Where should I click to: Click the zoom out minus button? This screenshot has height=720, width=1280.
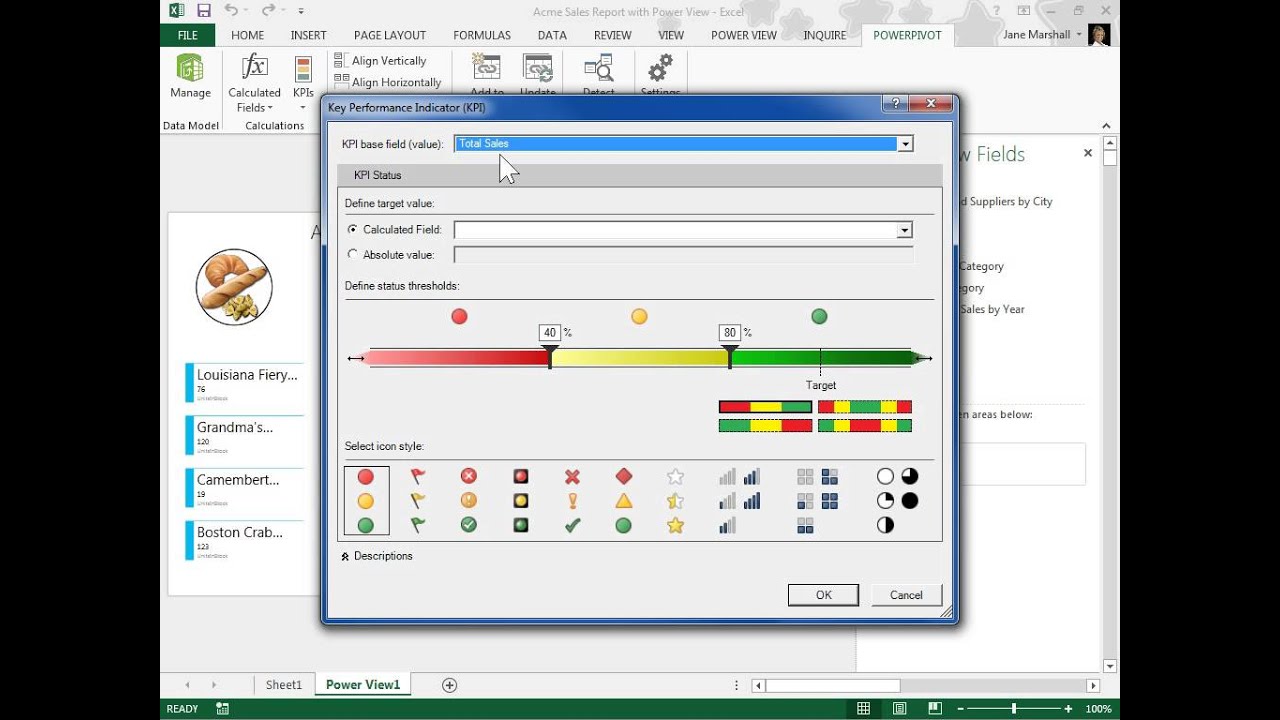click(961, 709)
